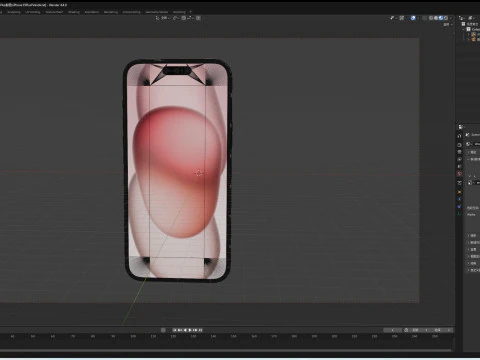Click the timeline auto-keying record button

pos(163,330)
